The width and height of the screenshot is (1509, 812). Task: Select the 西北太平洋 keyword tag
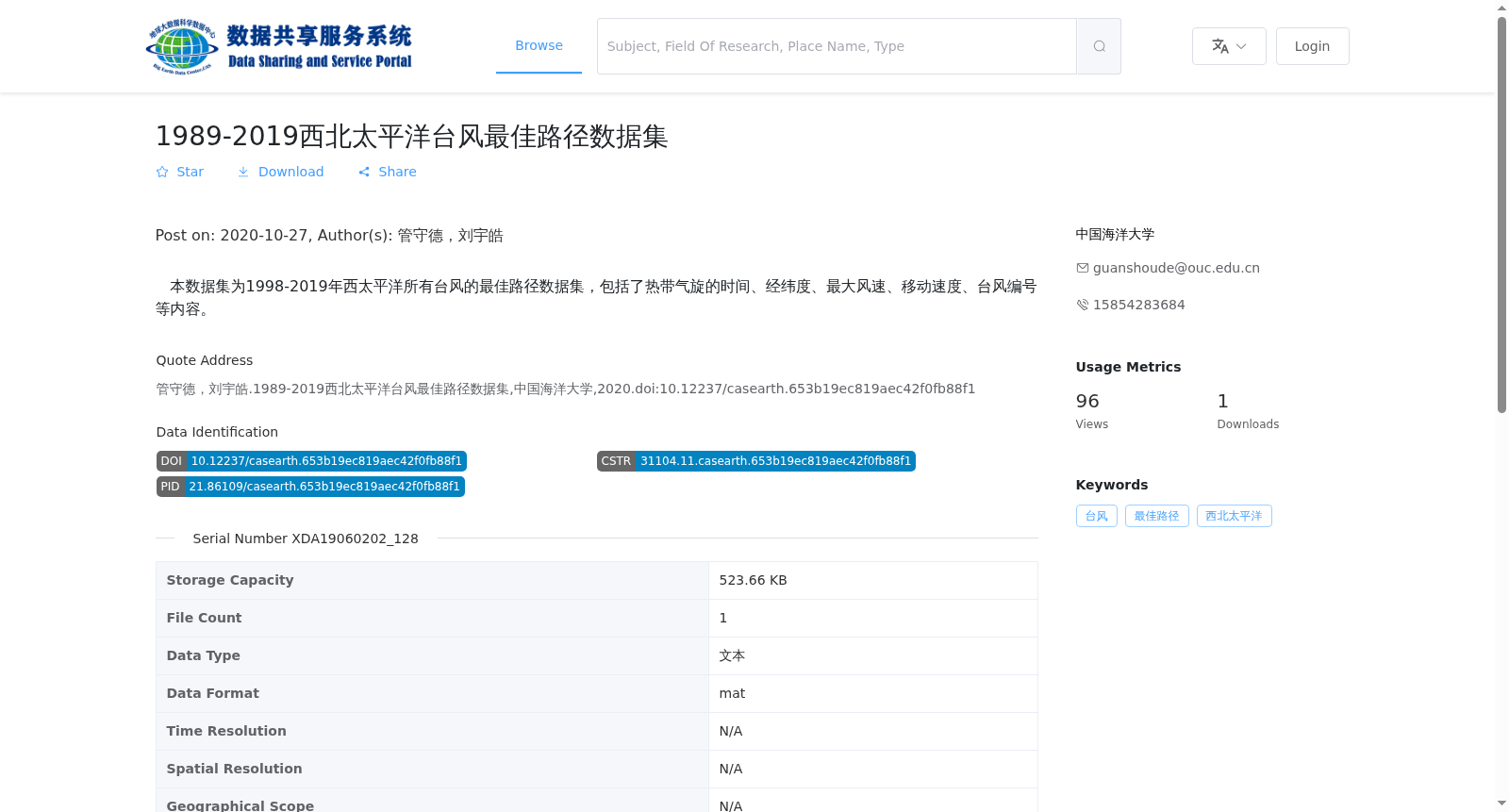(1234, 516)
